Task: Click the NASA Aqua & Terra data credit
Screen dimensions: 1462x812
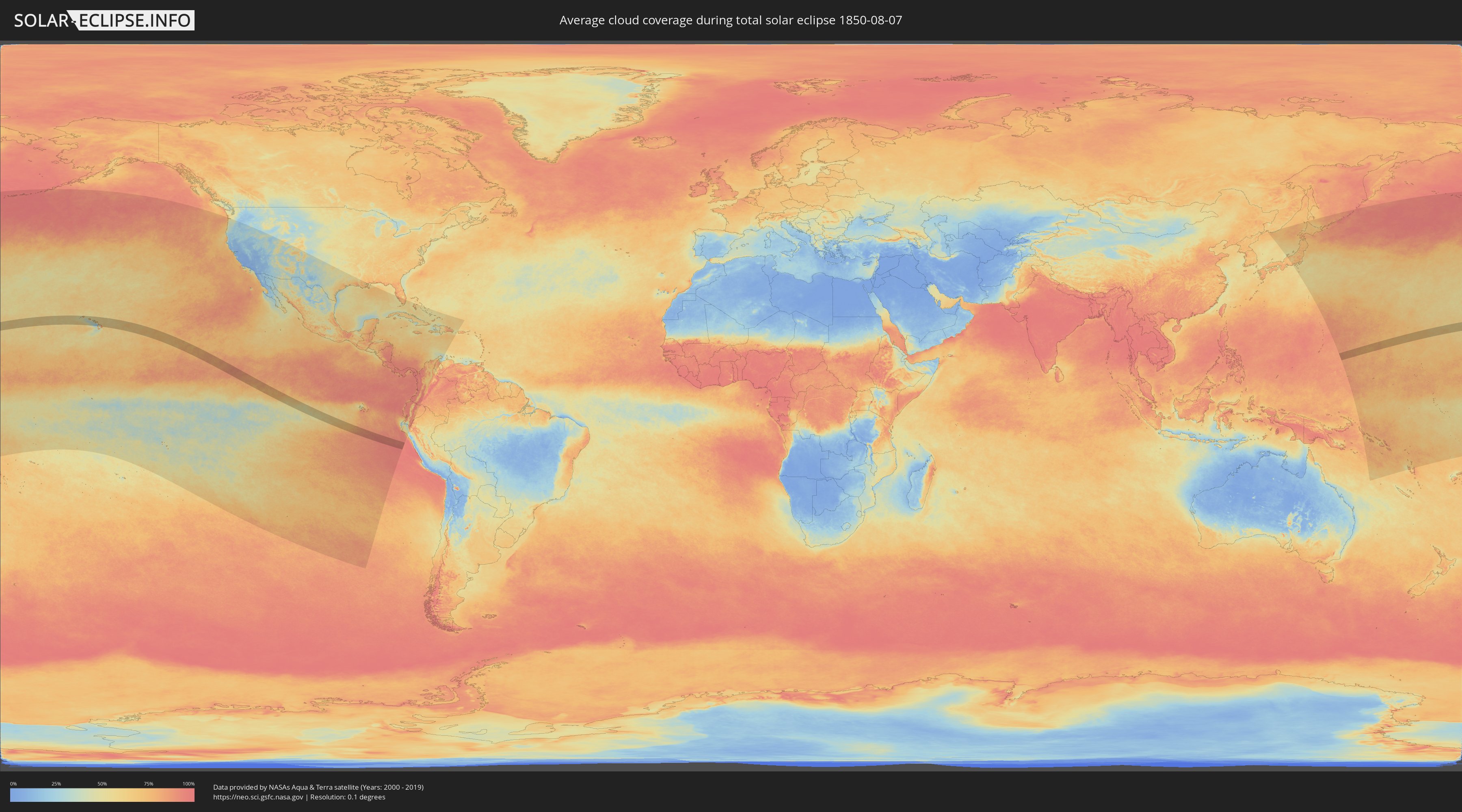Action: 318,787
